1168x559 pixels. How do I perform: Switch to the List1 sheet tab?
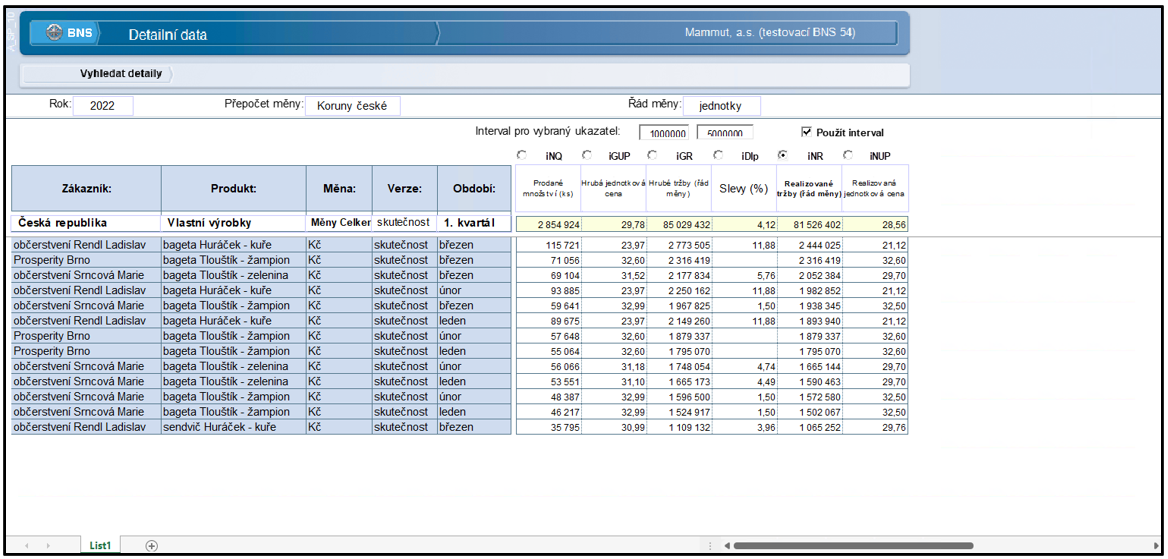point(100,546)
